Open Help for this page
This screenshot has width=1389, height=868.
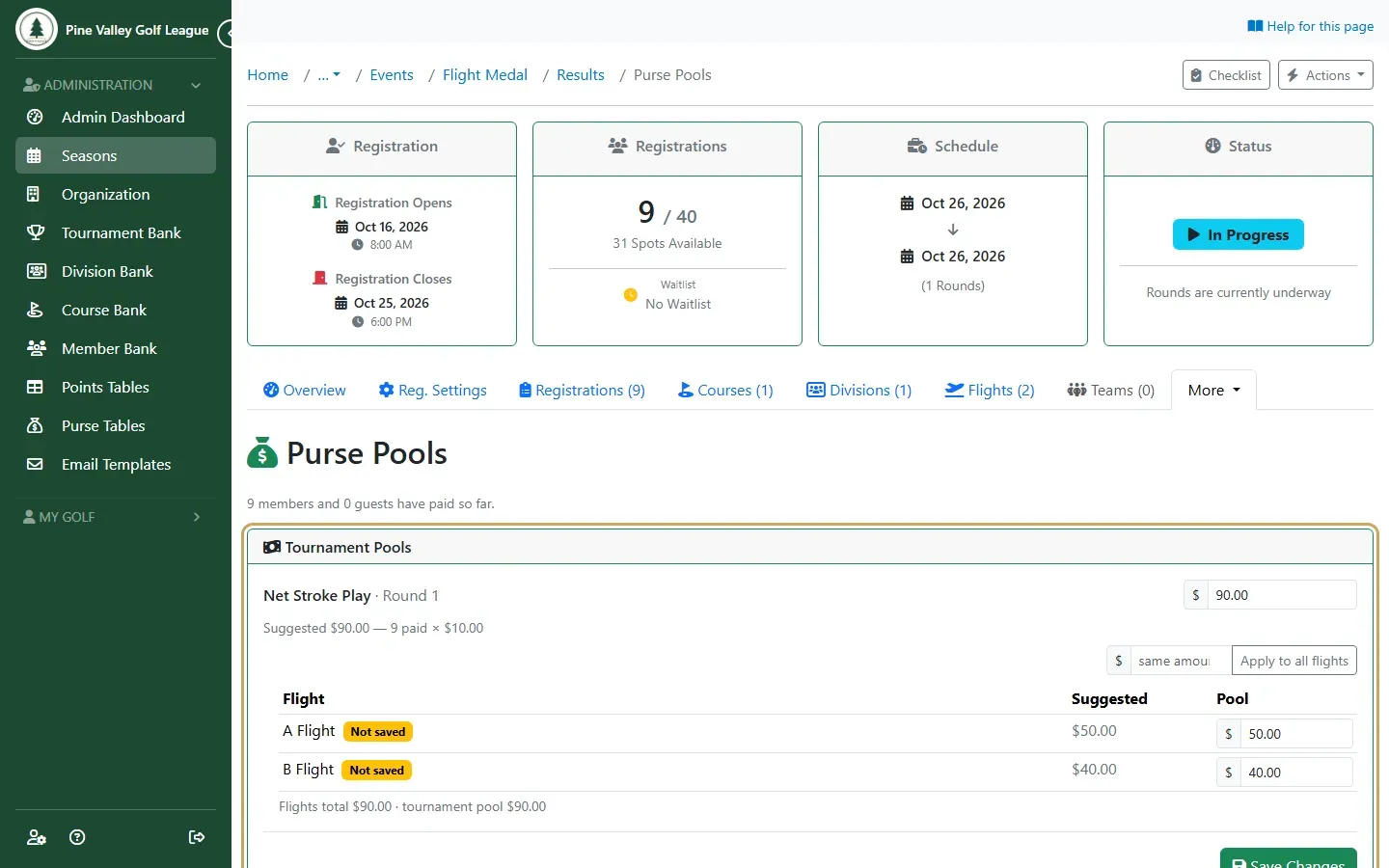1311,26
